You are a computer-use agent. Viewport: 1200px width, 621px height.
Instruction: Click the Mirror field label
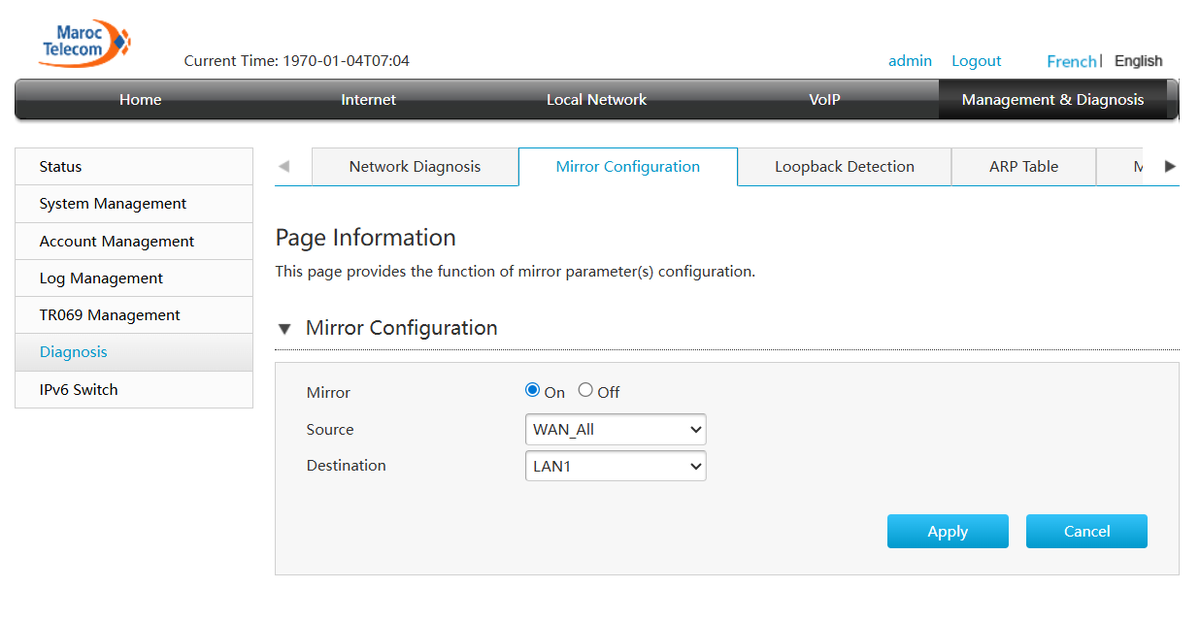[x=329, y=393]
